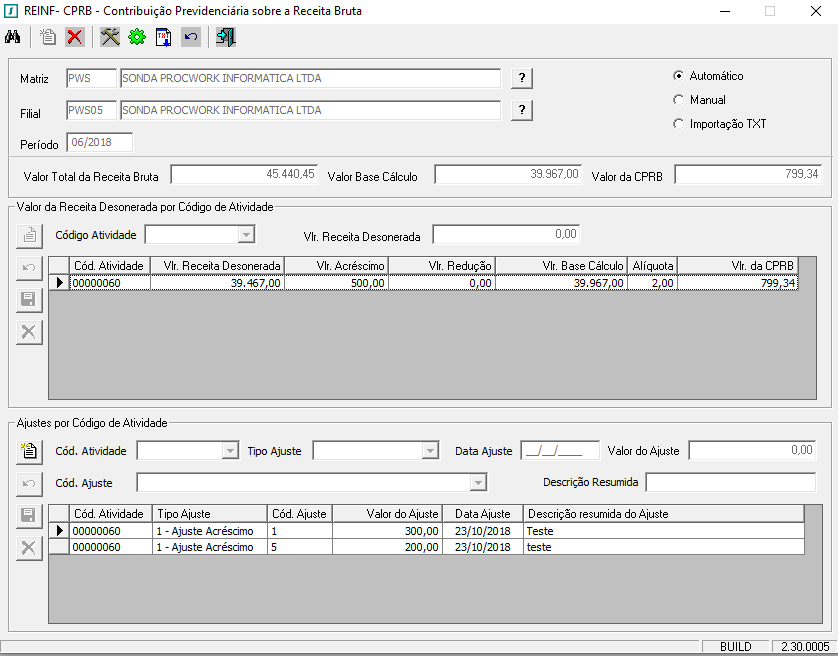Select the Manual radio option

tap(679, 100)
